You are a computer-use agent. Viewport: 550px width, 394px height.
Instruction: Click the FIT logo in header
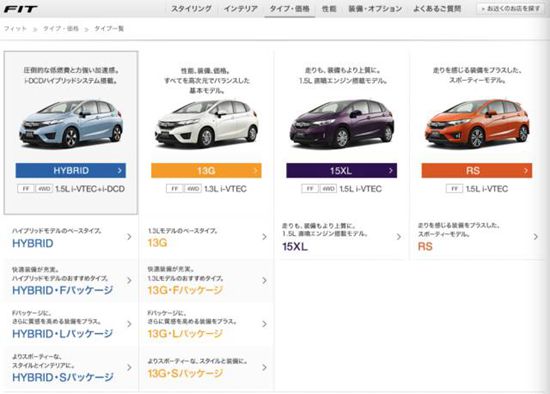[x=20, y=9]
